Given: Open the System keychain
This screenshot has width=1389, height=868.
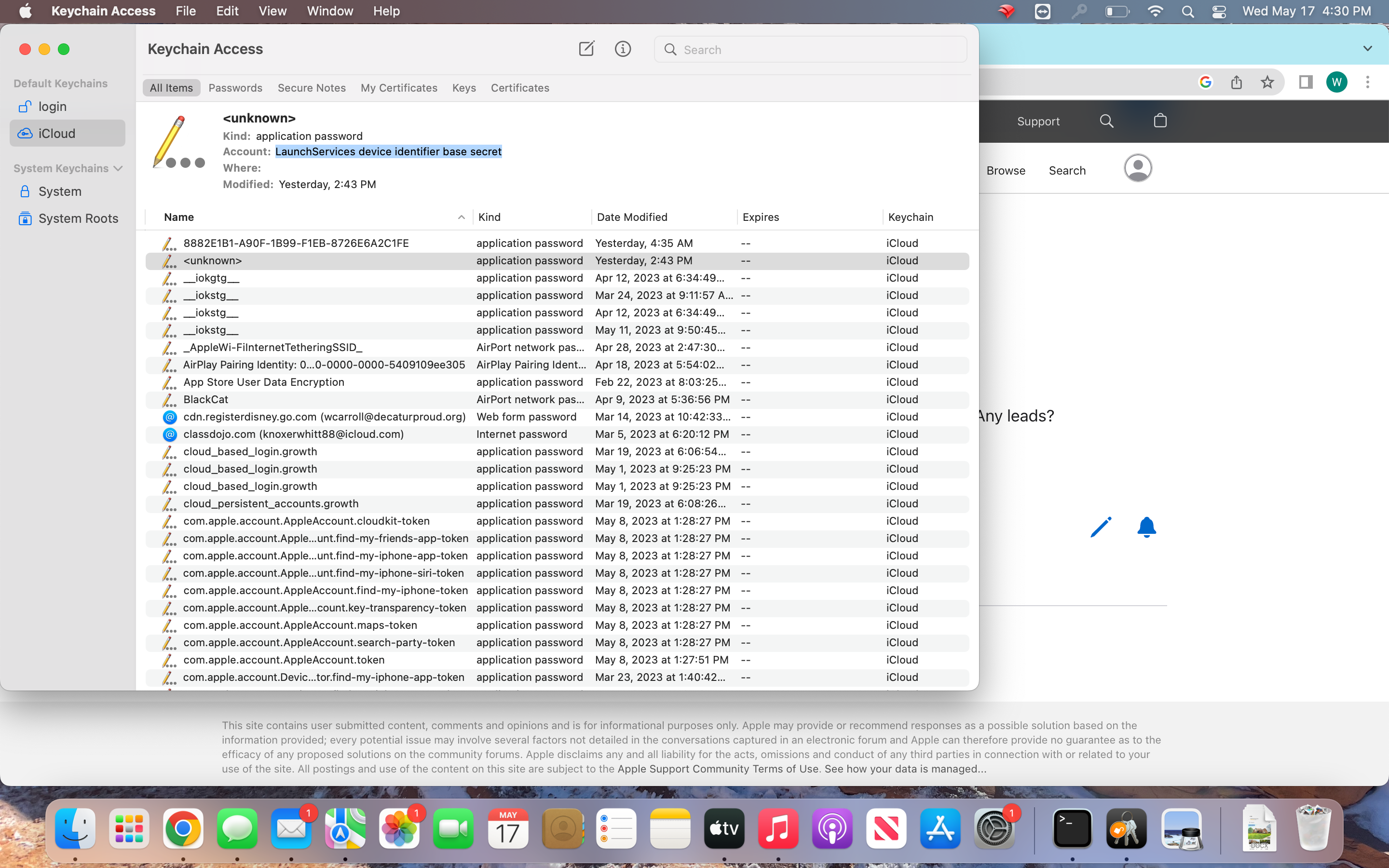Looking at the screenshot, I should pyautogui.click(x=59, y=191).
